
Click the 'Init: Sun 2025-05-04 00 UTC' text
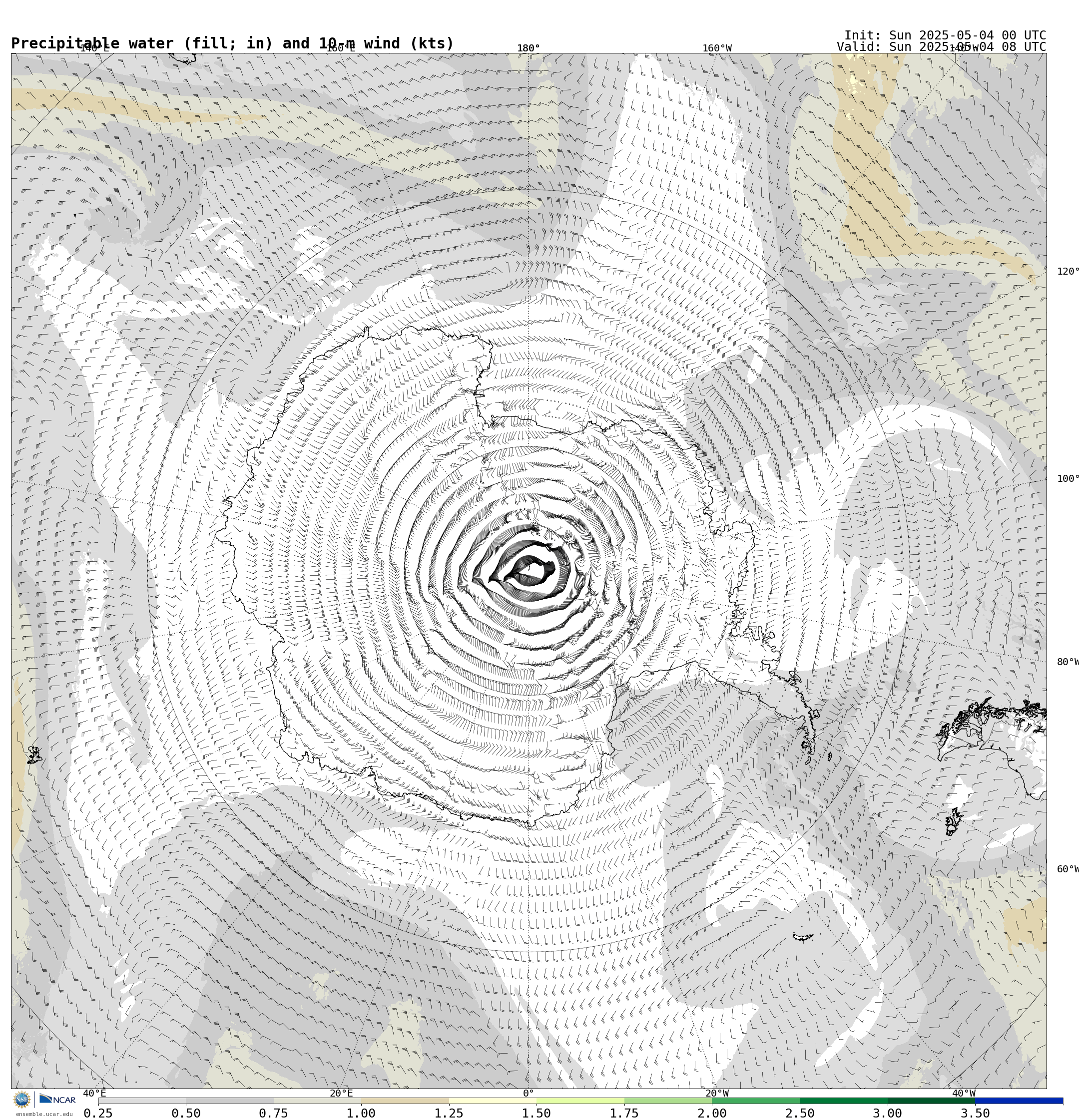pyautogui.click(x=945, y=35)
